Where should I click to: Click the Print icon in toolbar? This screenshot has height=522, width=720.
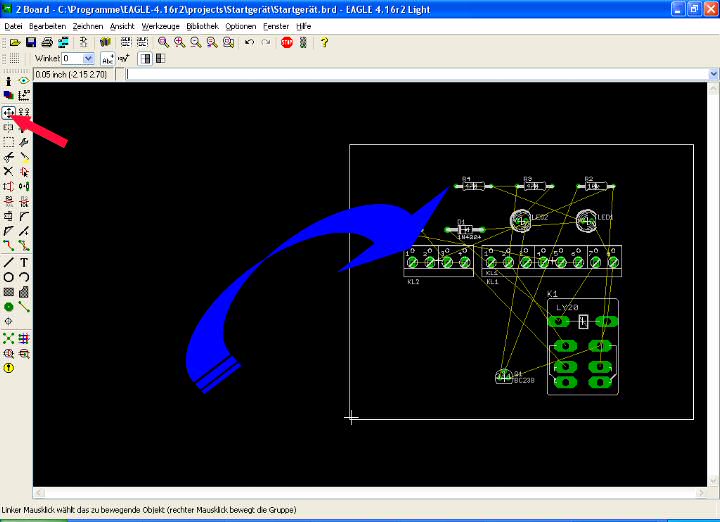click(47, 43)
